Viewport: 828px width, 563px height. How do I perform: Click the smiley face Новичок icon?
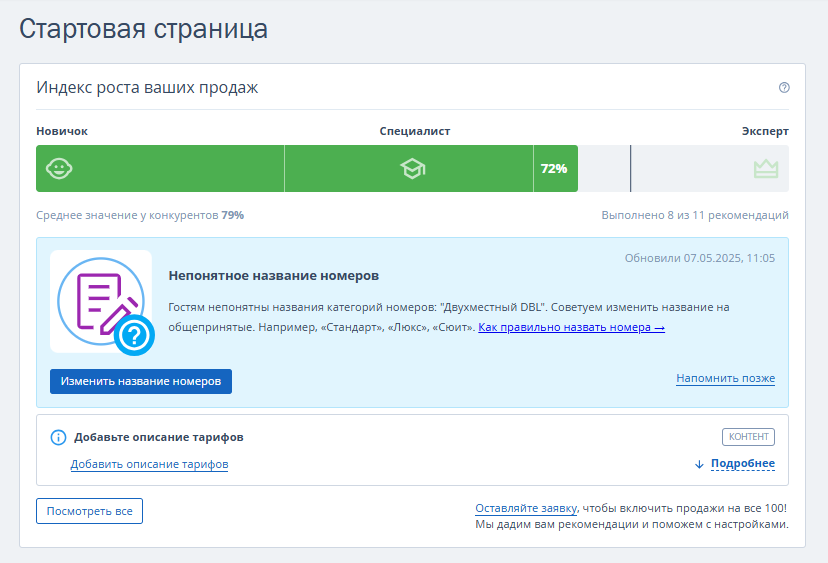[59, 168]
